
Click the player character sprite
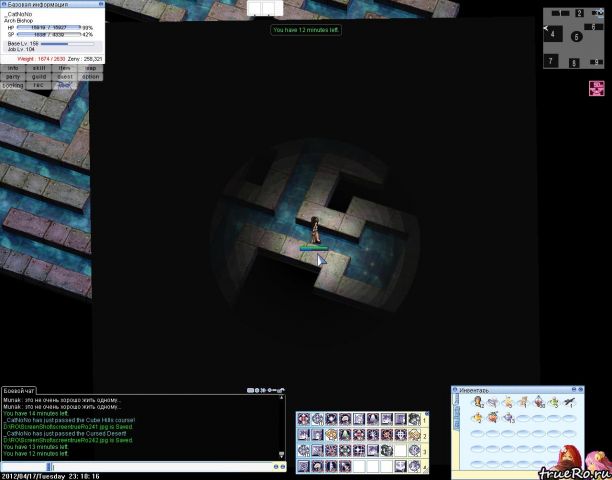pos(315,230)
